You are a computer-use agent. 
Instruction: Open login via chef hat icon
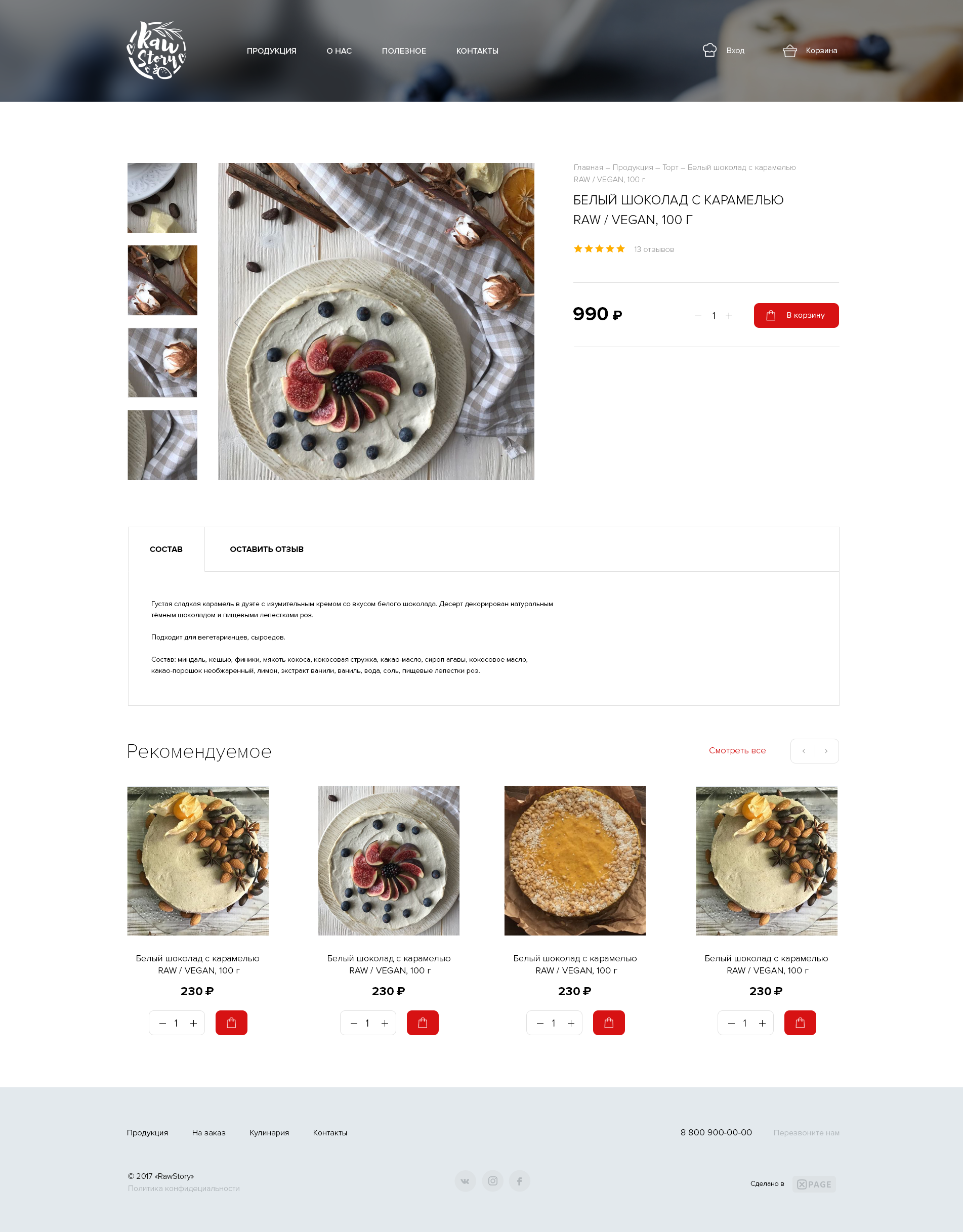(709, 50)
